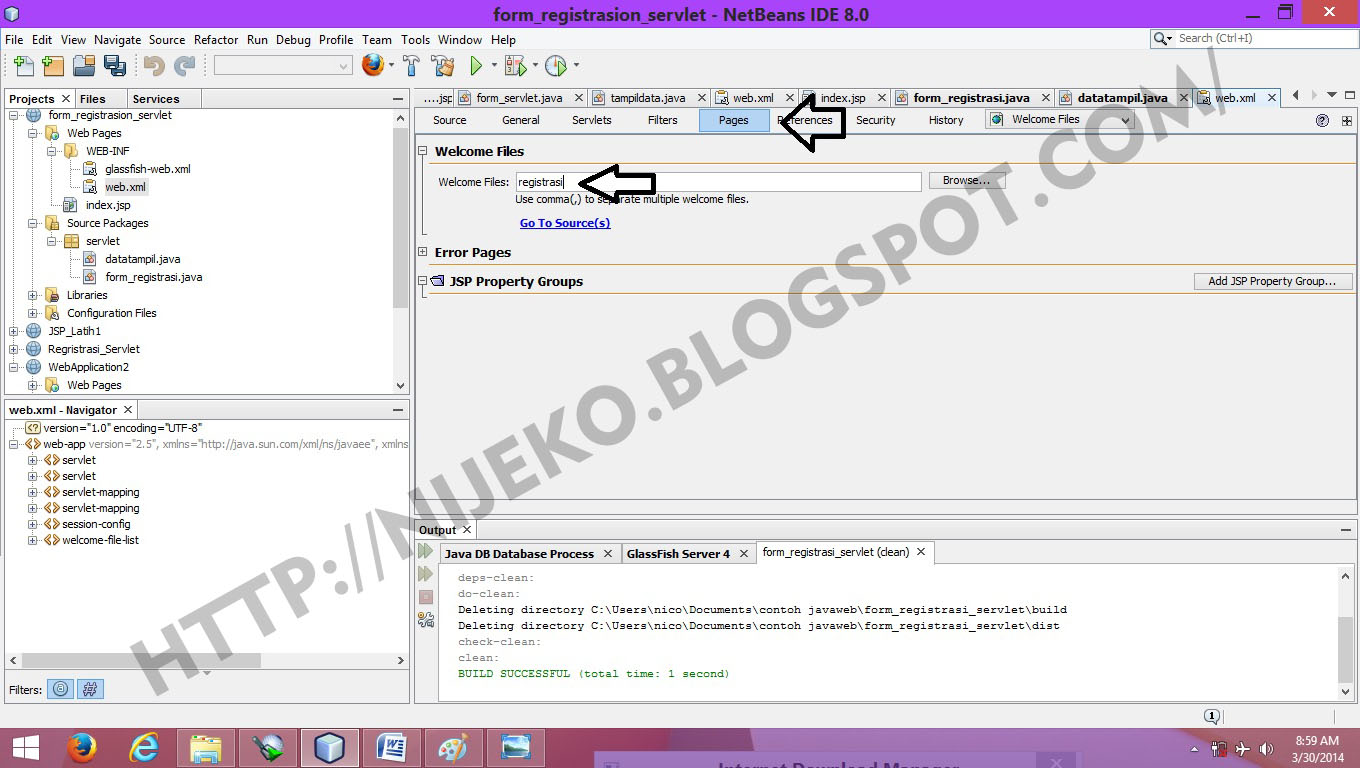The image size is (1360, 768).
Task: Click the top Re-run icon in Output
Action: pyautogui.click(x=426, y=551)
